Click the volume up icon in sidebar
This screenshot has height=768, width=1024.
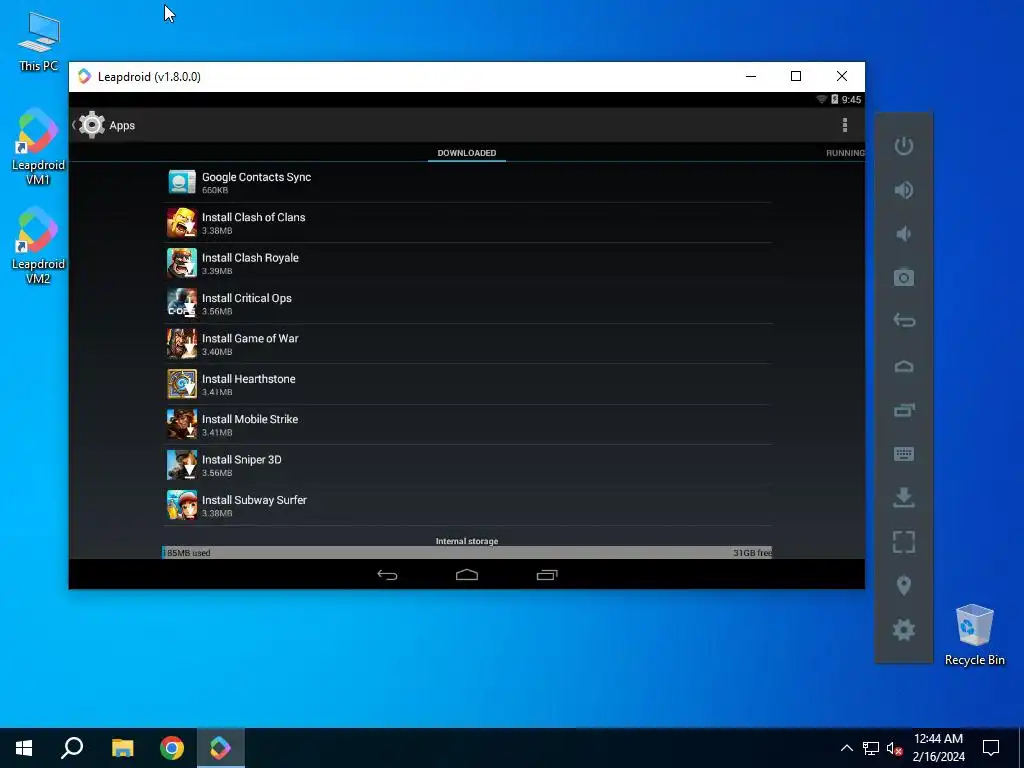click(904, 190)
